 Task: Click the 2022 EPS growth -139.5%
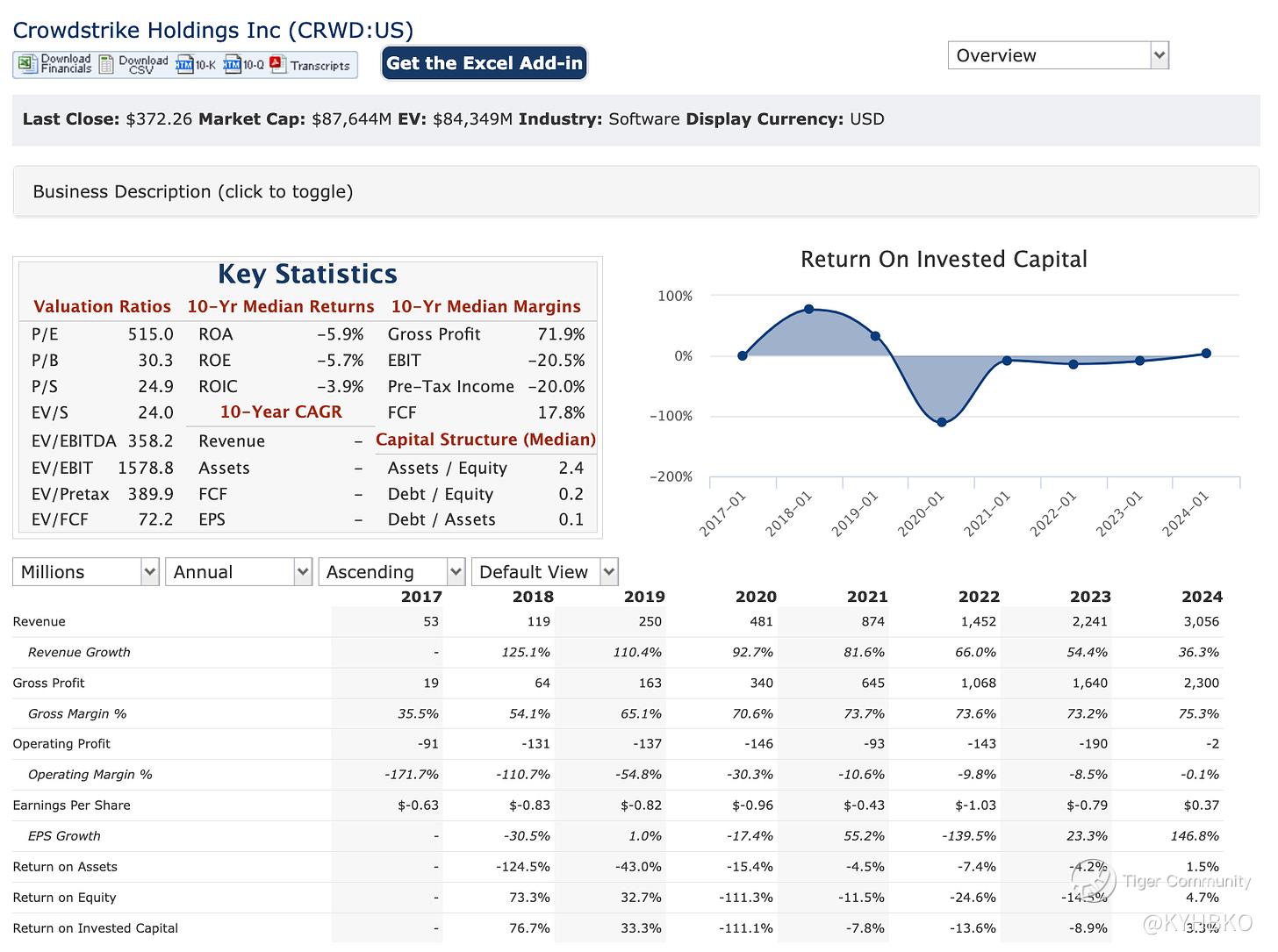click(969, 835)
